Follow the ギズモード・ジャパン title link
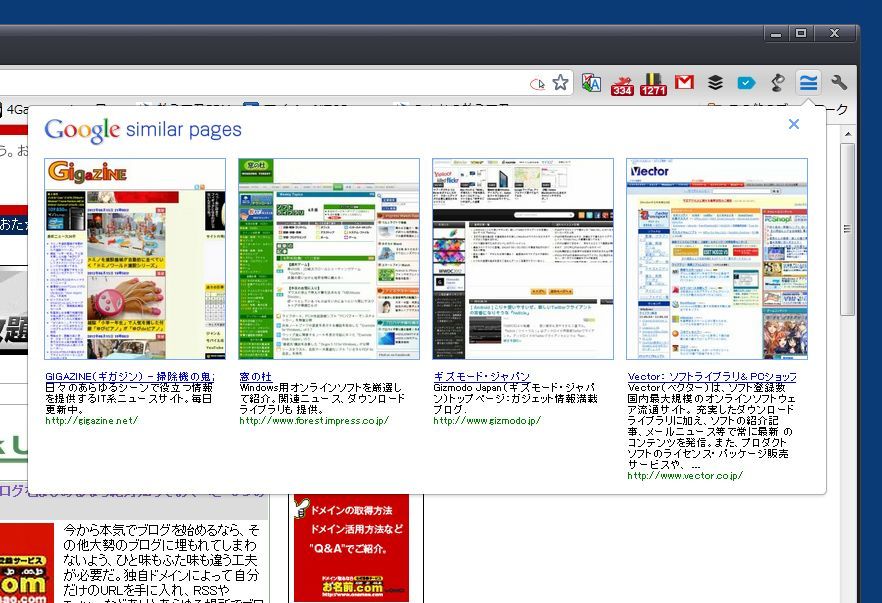Screen dimensions: 882x603 point(482,376)
